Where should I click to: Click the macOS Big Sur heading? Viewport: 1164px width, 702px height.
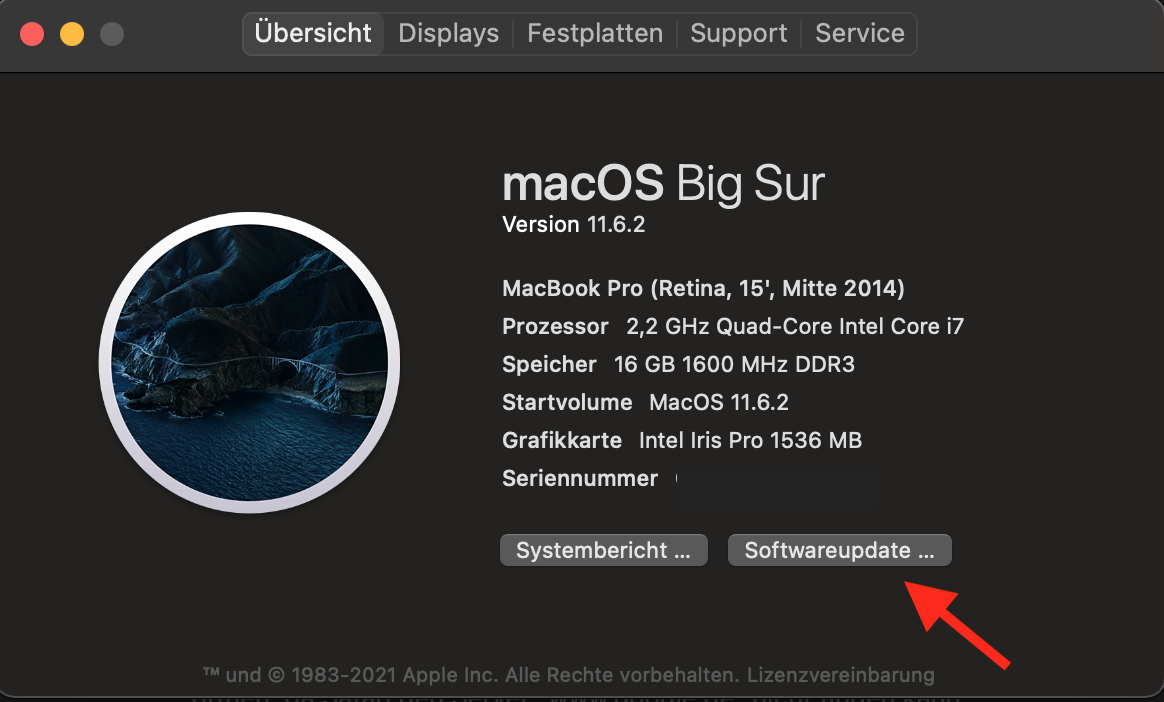pyautogui.click(x=663, y=184)
